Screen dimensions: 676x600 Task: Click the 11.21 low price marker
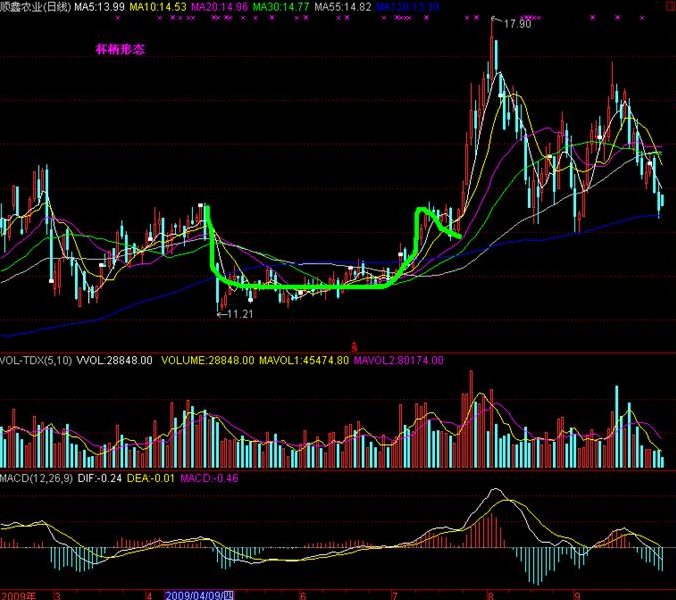point(238,314)
